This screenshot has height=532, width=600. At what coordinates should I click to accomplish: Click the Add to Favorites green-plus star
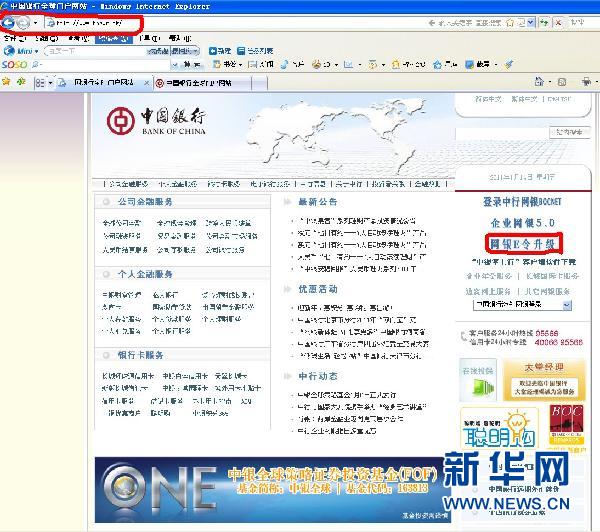pyautogui.click(x=21, y=82)
